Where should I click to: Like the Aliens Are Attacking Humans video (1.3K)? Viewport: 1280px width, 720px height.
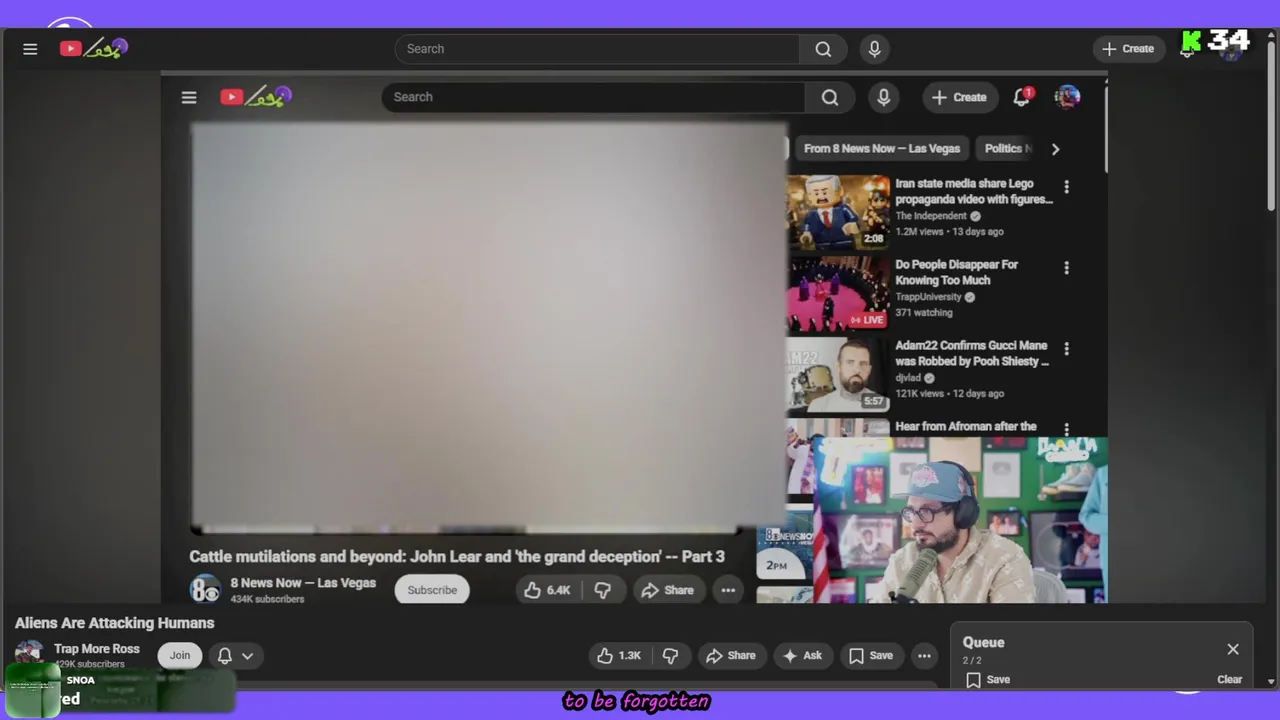(619, 656)
